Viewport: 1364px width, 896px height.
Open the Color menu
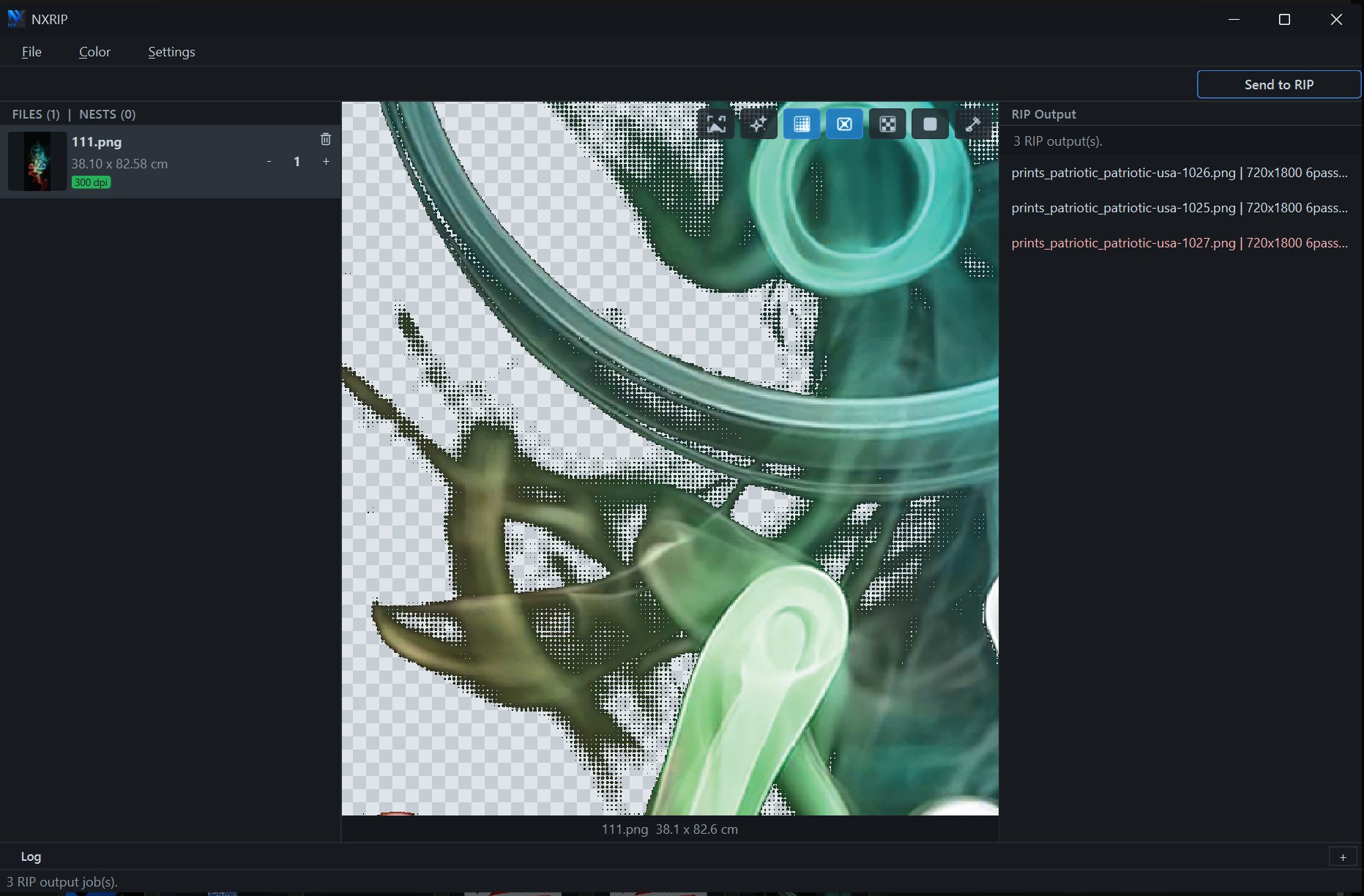(94, 52)
